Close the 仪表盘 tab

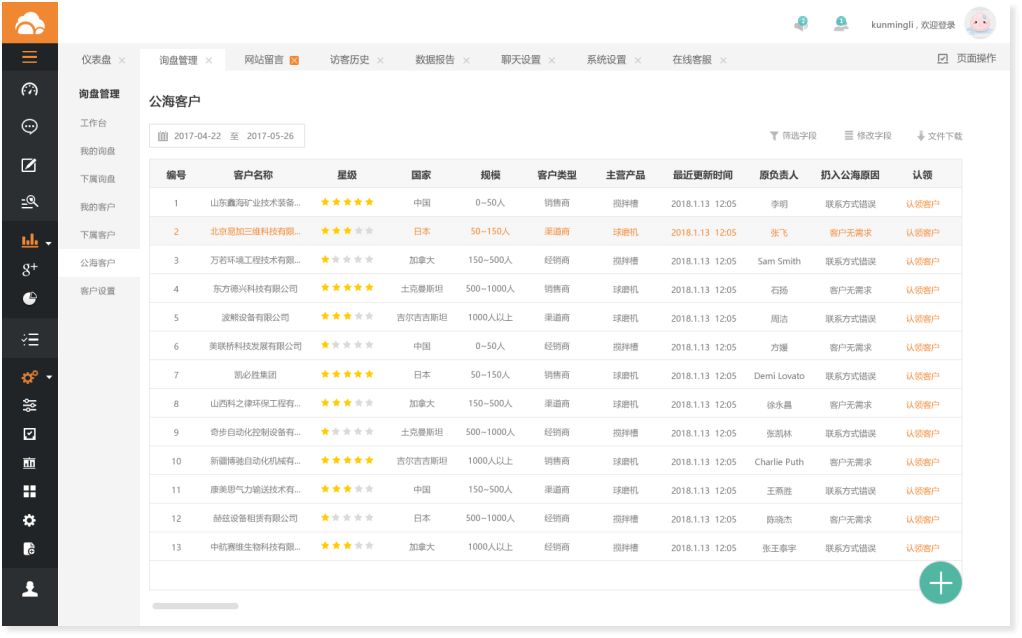pyautogui.click(x=122, y=61)
